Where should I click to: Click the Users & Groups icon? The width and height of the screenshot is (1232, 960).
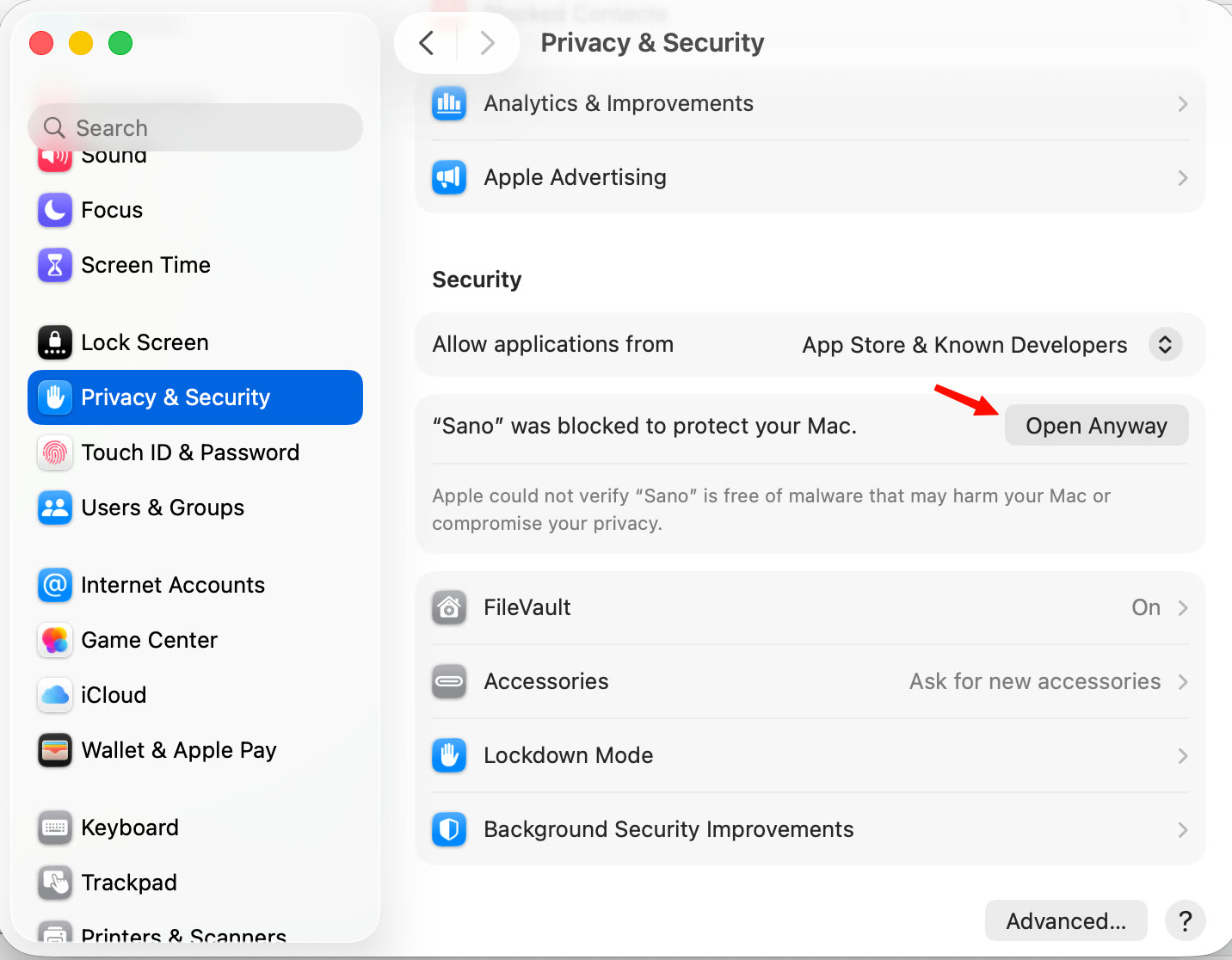pyautogui.click(x=55, y=508)
